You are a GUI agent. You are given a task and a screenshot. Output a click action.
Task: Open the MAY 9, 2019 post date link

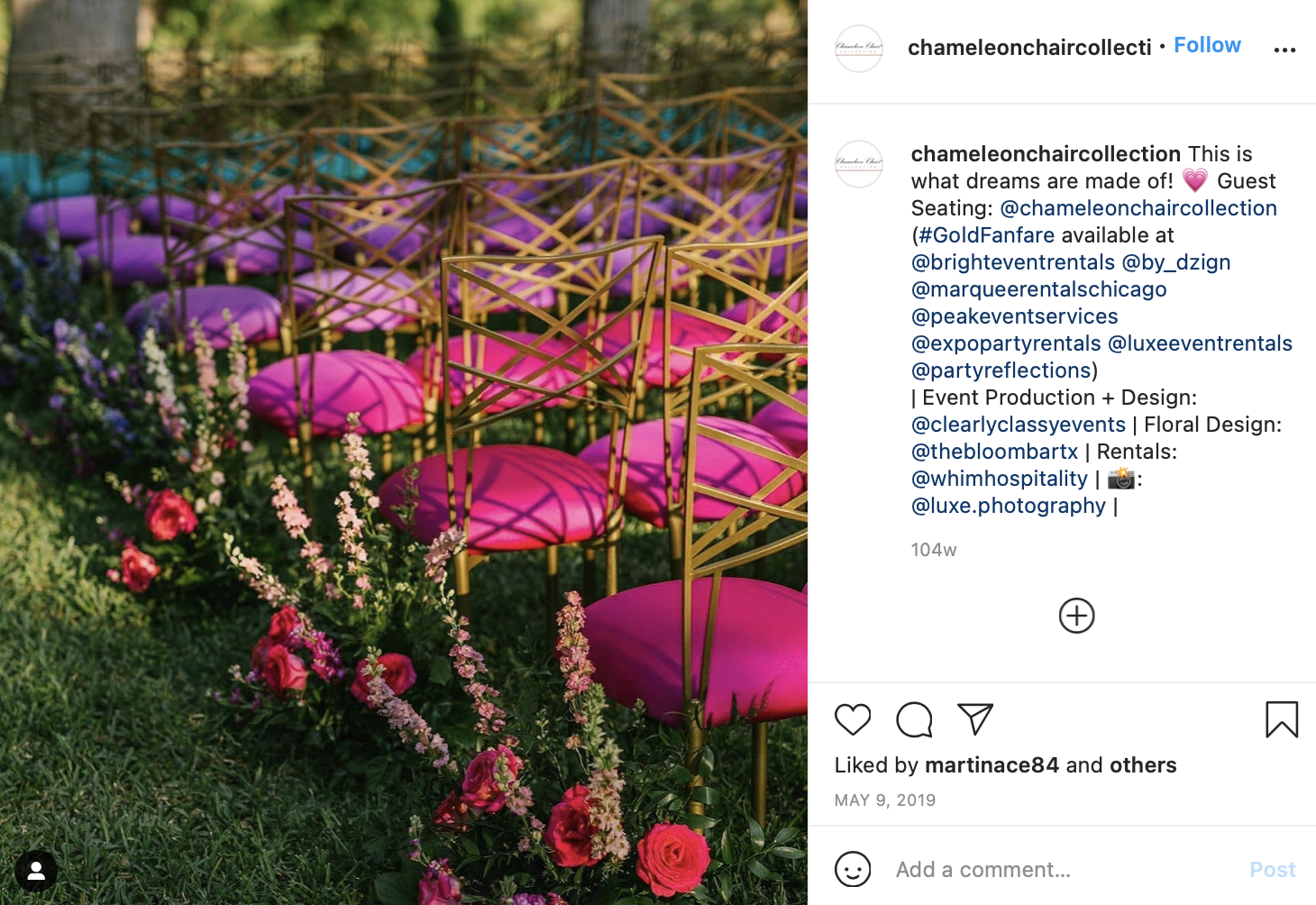click(885, 800)
